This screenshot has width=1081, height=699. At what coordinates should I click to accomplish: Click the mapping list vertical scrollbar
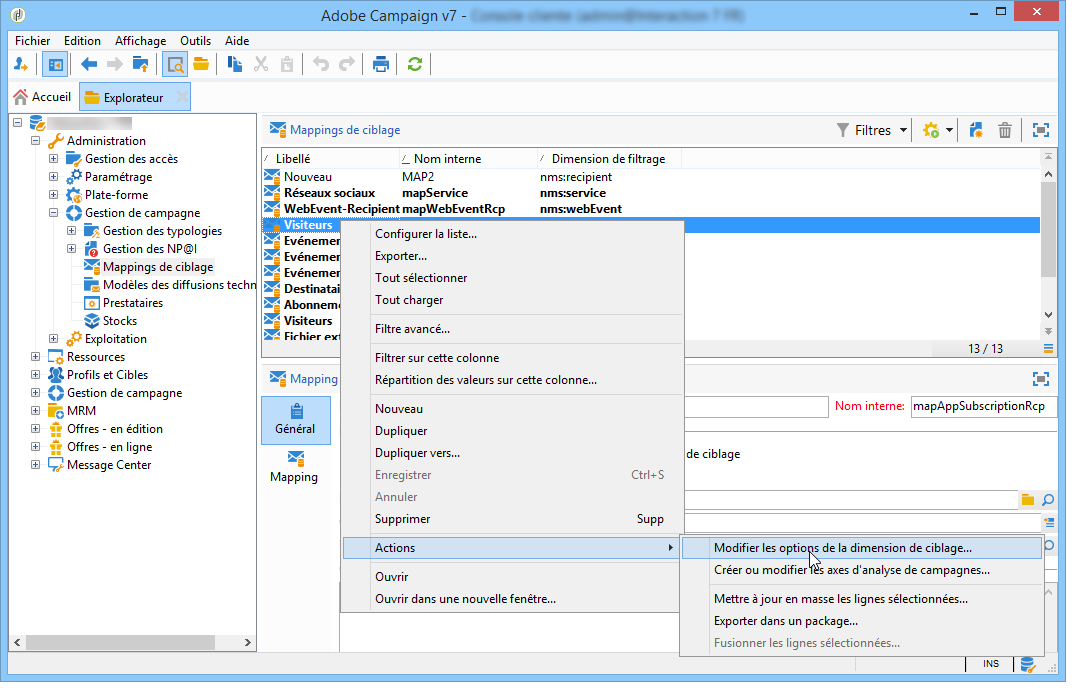tap(1048, 230)
